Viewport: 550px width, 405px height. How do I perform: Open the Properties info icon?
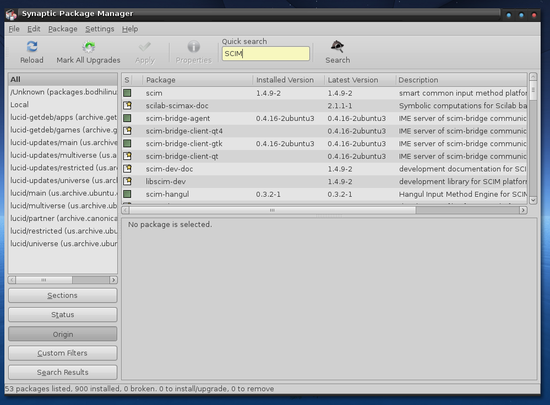(x=194, y=46)
